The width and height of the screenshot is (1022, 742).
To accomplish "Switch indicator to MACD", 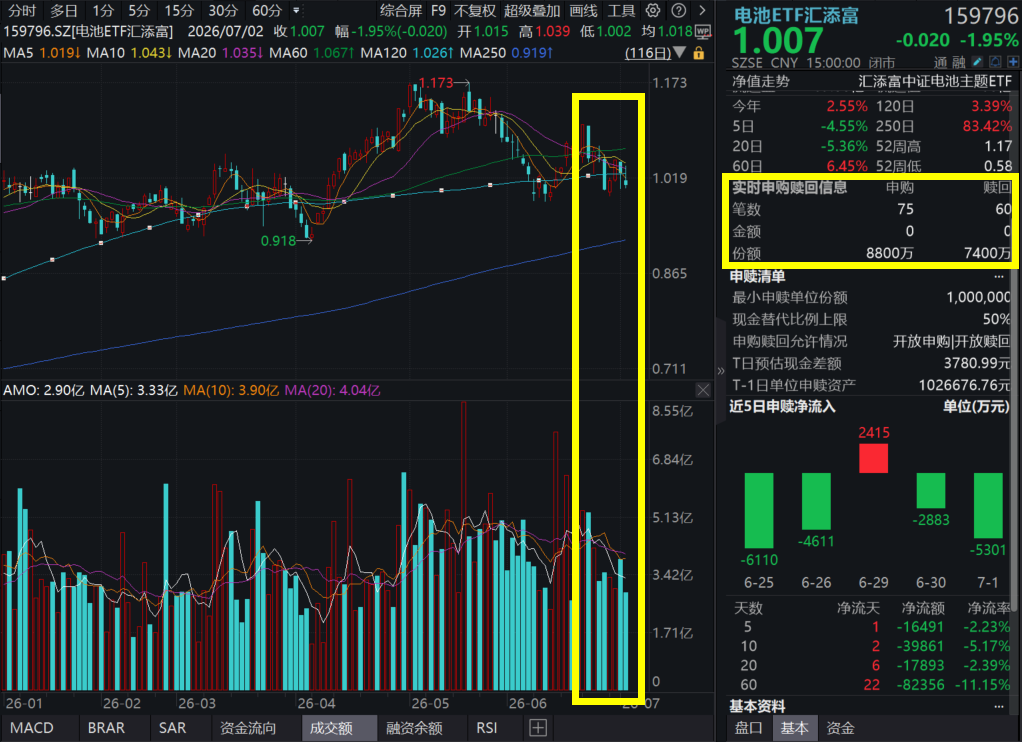I will click(32, 728).
